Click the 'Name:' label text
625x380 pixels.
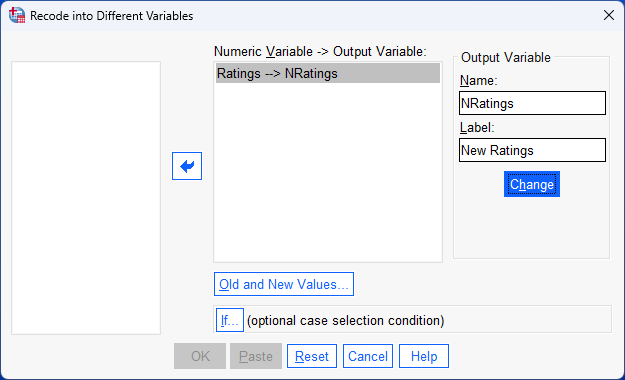click(478, 81)
